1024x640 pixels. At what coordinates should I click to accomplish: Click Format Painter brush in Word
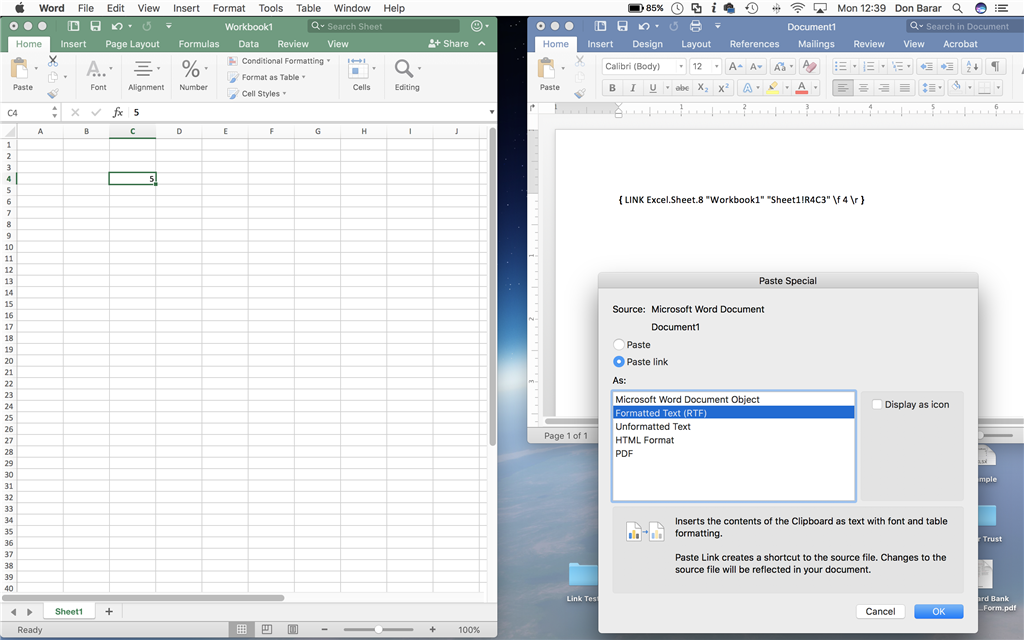click(x=579, y=93)
